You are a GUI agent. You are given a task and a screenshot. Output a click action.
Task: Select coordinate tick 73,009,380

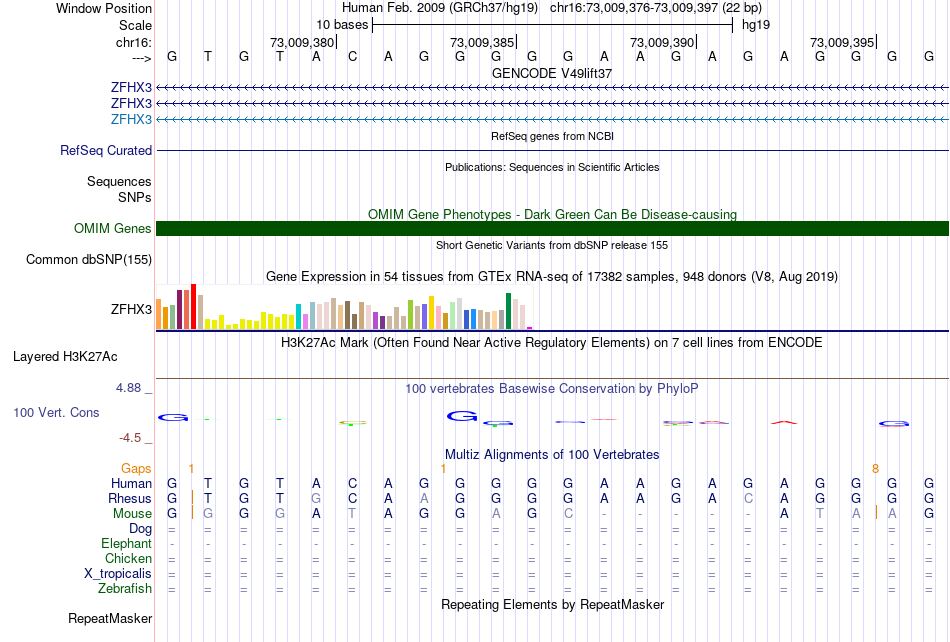pos(302,42)
